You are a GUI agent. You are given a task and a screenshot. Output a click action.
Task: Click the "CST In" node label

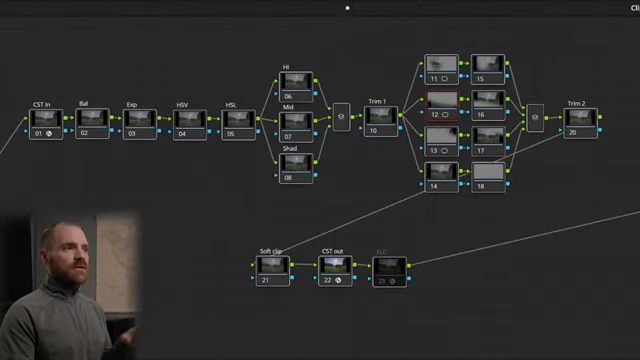click(42, 104)
